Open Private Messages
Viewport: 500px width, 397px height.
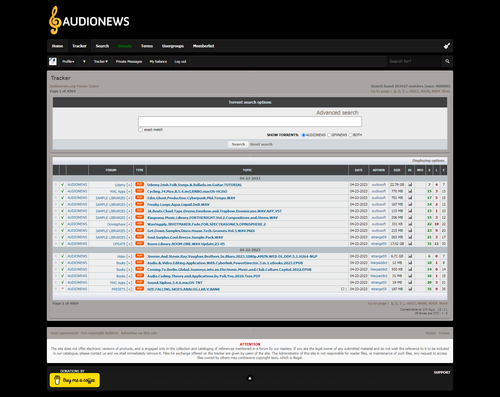[x=129, y=61]
